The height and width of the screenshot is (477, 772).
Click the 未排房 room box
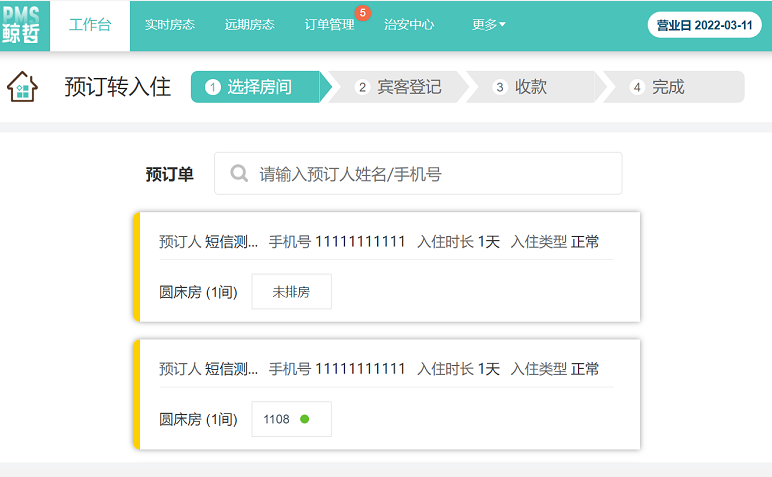(x=291, y=291)
